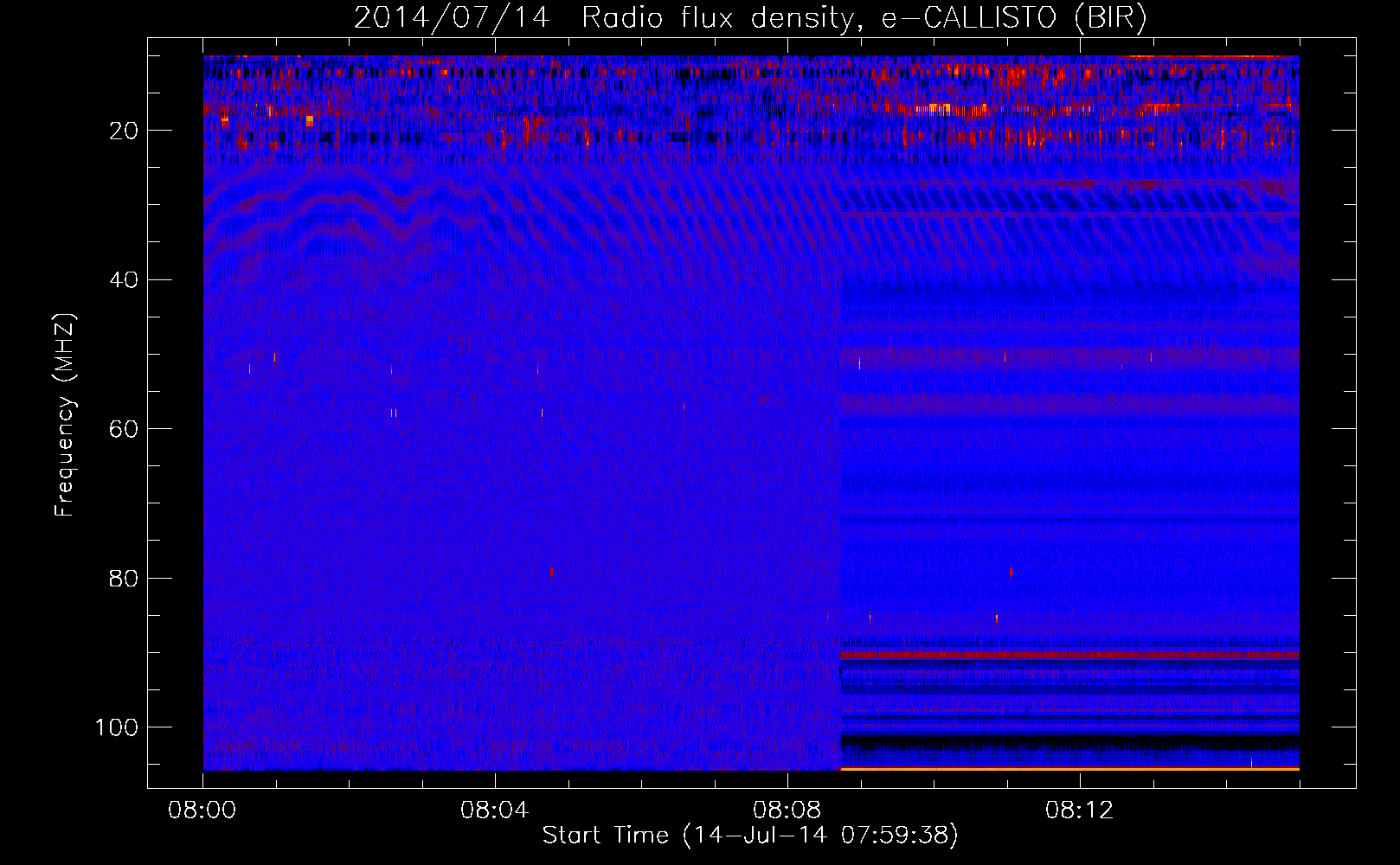Click the '20' frequency tick label
The height and width of the screenshot is (865, 1400).
[x=125, y=131]
